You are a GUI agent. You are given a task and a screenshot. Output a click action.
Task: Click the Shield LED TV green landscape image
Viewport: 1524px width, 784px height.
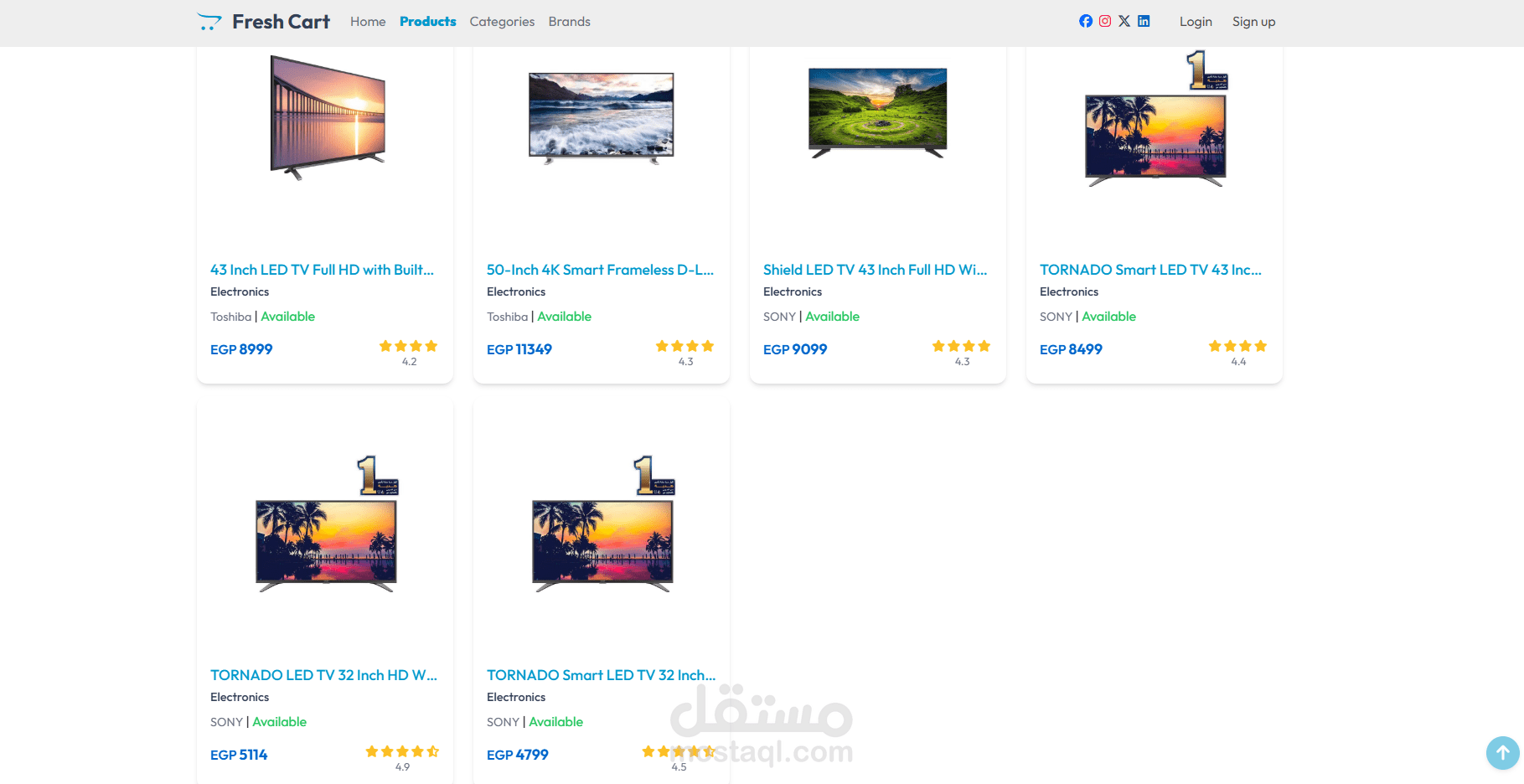click(877, 112)
